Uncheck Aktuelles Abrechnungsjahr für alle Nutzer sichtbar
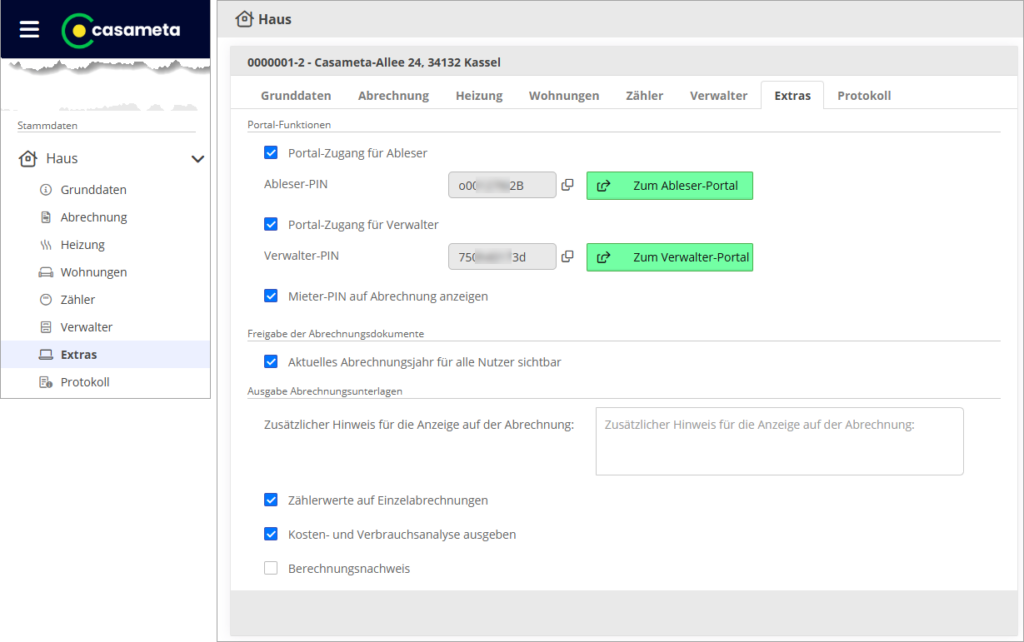1024x642 pixels. coord(270,361)
